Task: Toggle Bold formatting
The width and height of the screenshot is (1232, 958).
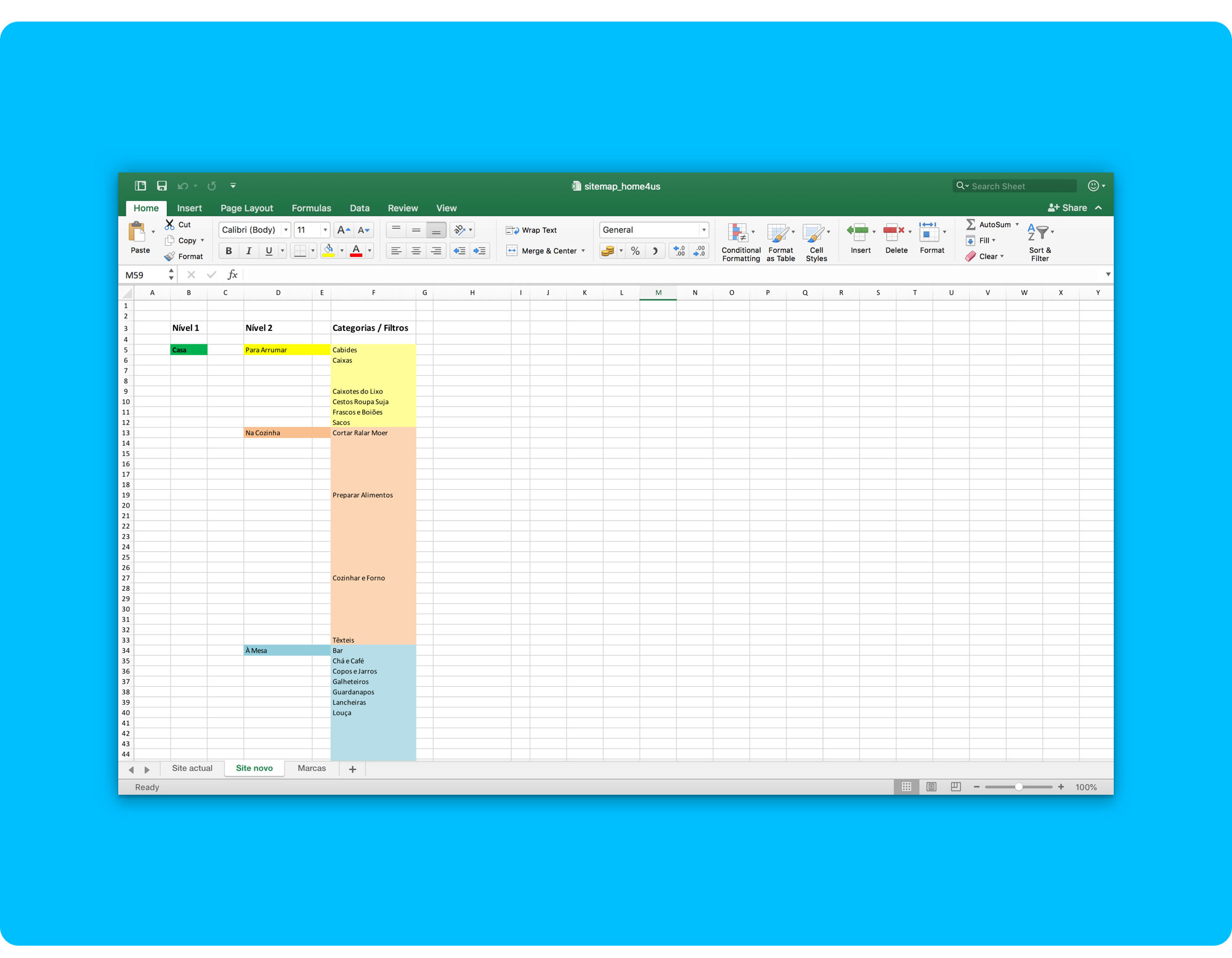Action: tap(229, 251)
